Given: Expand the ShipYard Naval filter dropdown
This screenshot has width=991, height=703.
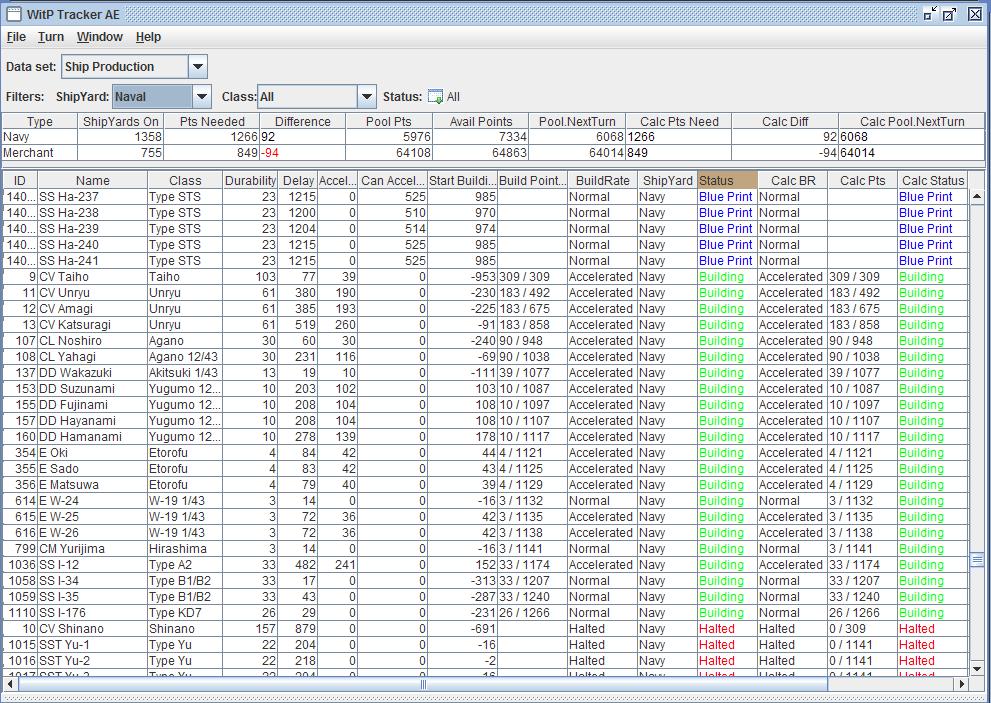Looking at the screenshot, I should [x=202, y=97].
